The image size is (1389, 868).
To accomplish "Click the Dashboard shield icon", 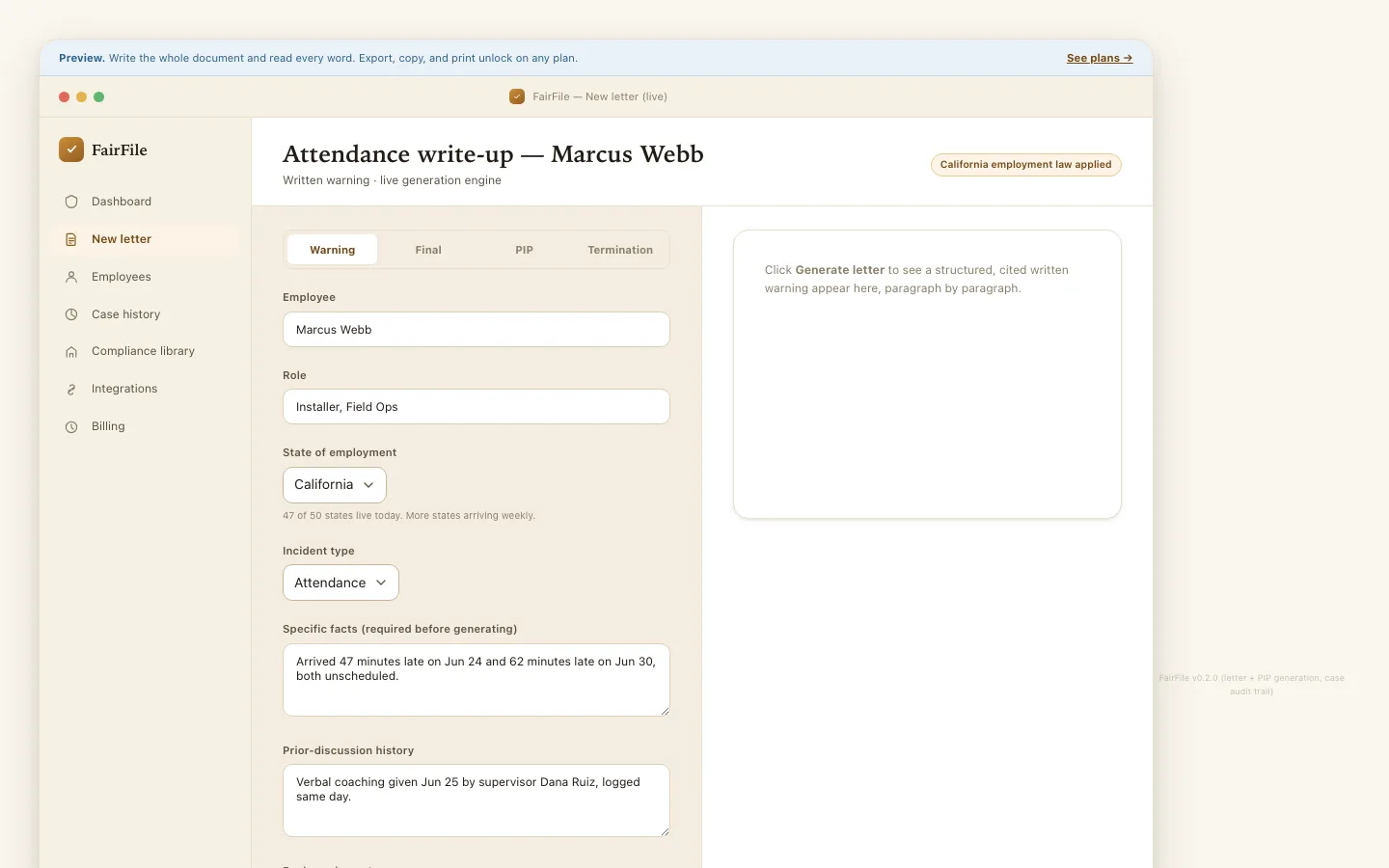I will (x=71, y=202).
